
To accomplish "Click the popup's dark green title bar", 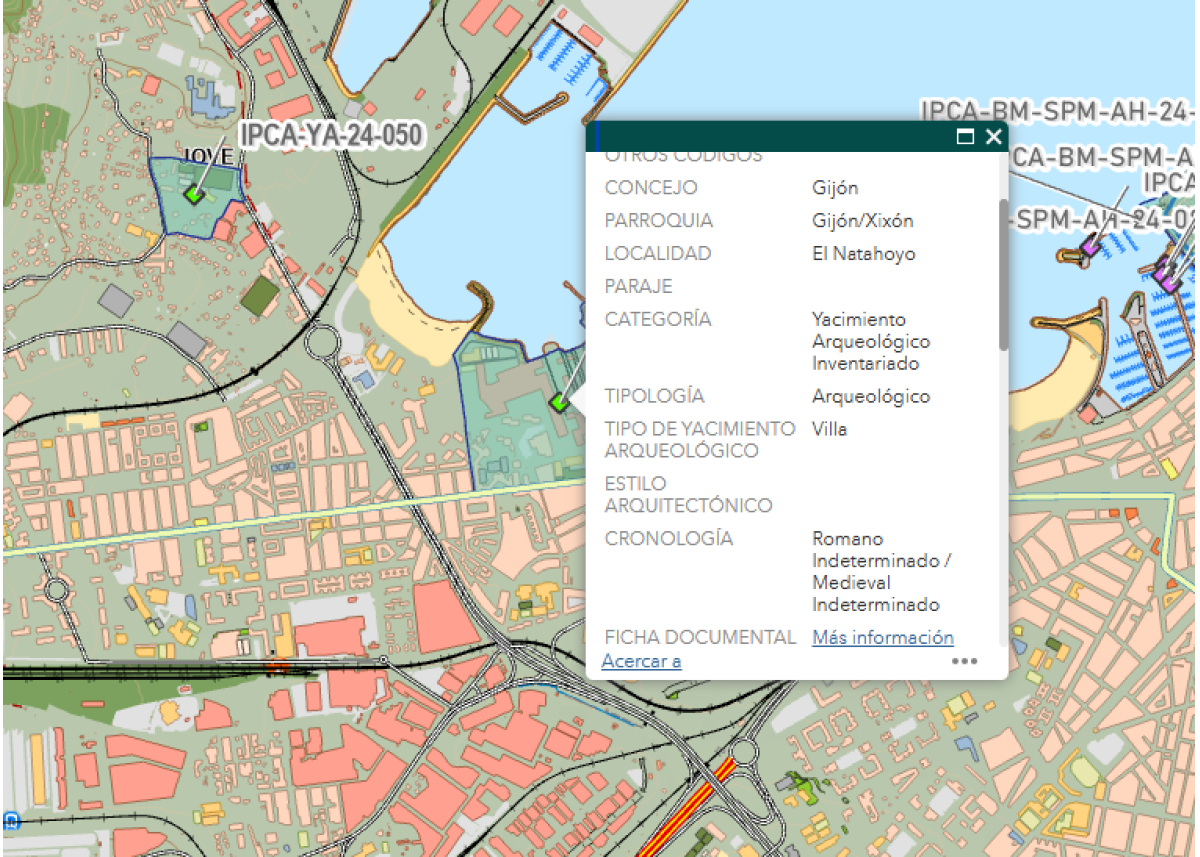I will [770, 137].
